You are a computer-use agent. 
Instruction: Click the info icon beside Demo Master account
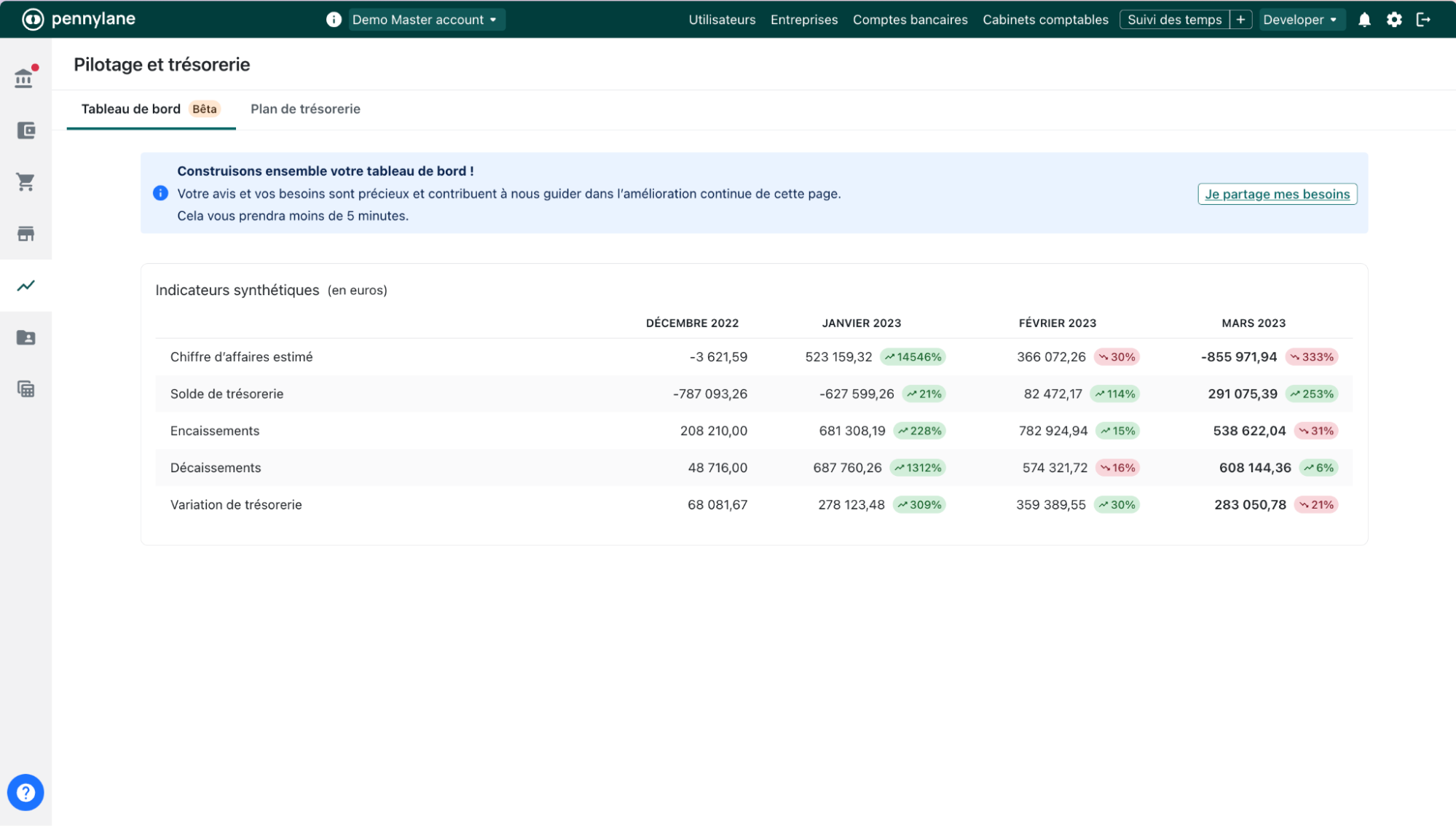coord(334,20)
